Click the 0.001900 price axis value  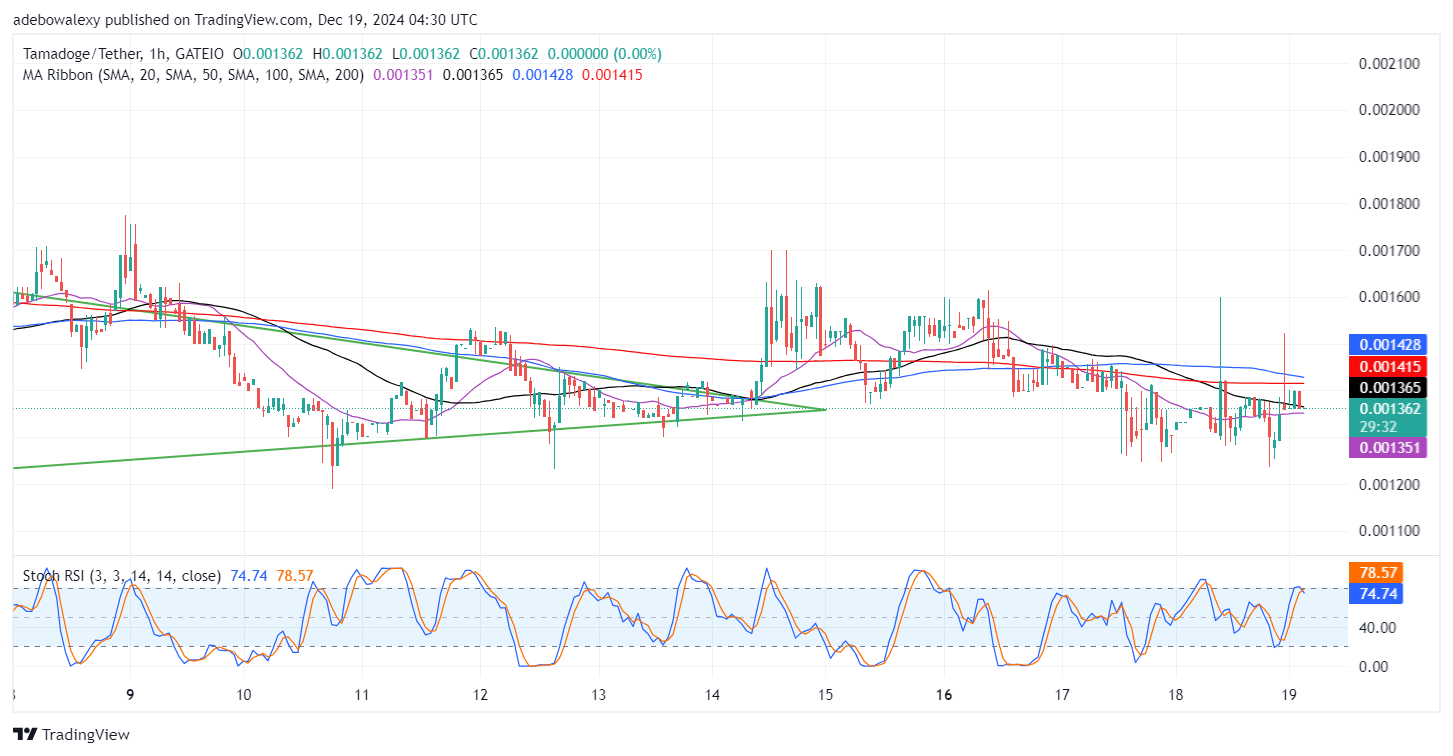[1389, 157]
